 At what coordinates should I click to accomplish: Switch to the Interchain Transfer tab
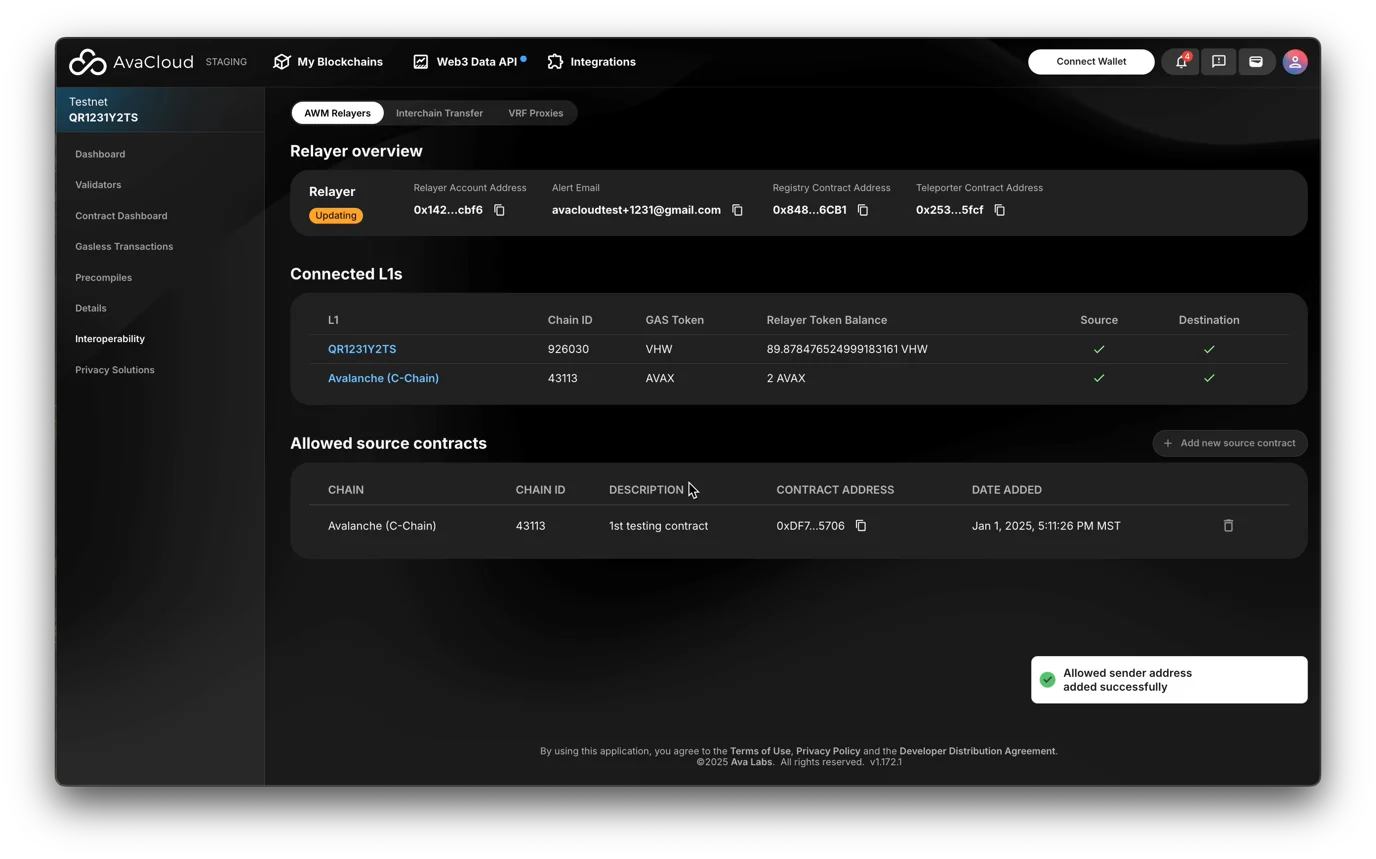point(439,113)
